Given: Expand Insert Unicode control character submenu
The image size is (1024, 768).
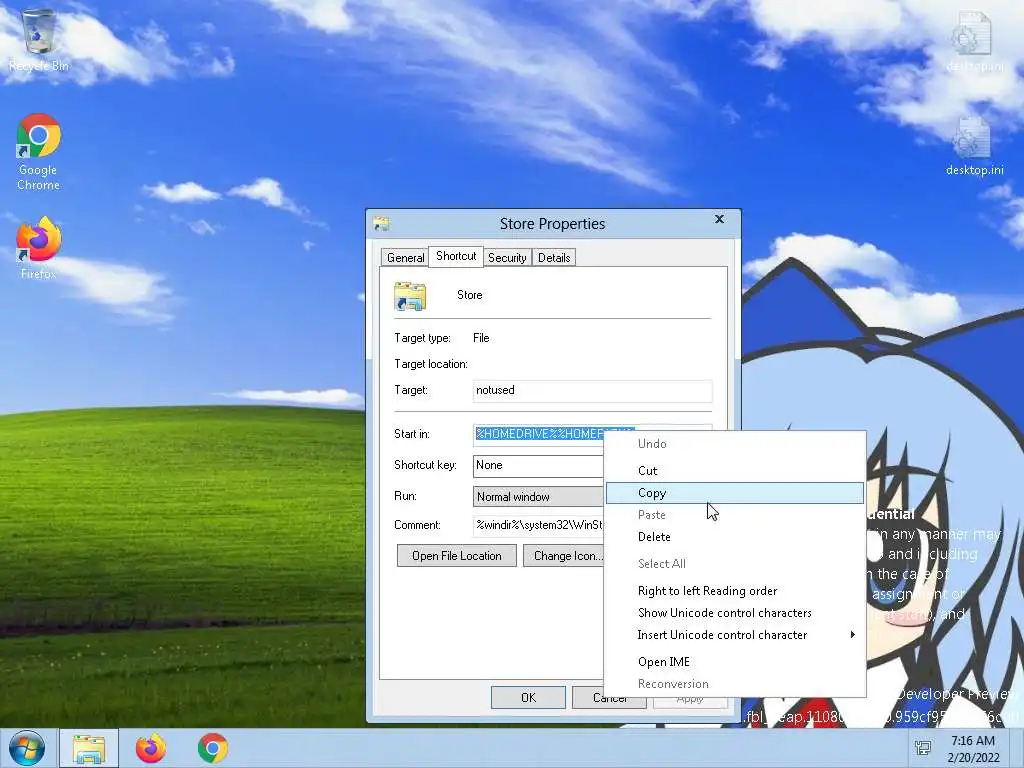Looking at the screenshot, I should 735,635.
